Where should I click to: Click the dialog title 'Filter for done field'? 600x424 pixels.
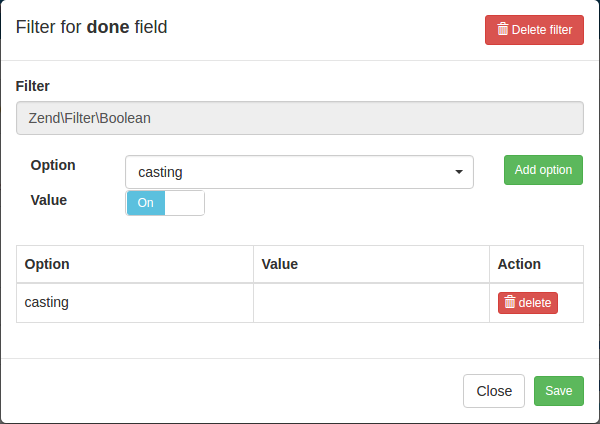(x=91, y=27)
